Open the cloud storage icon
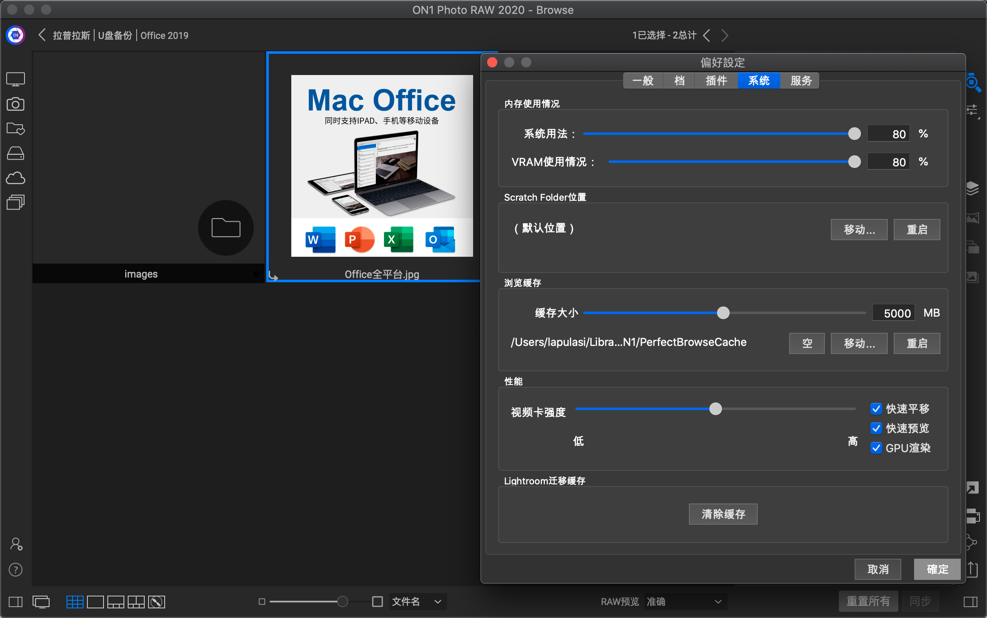 click(16, 178)
